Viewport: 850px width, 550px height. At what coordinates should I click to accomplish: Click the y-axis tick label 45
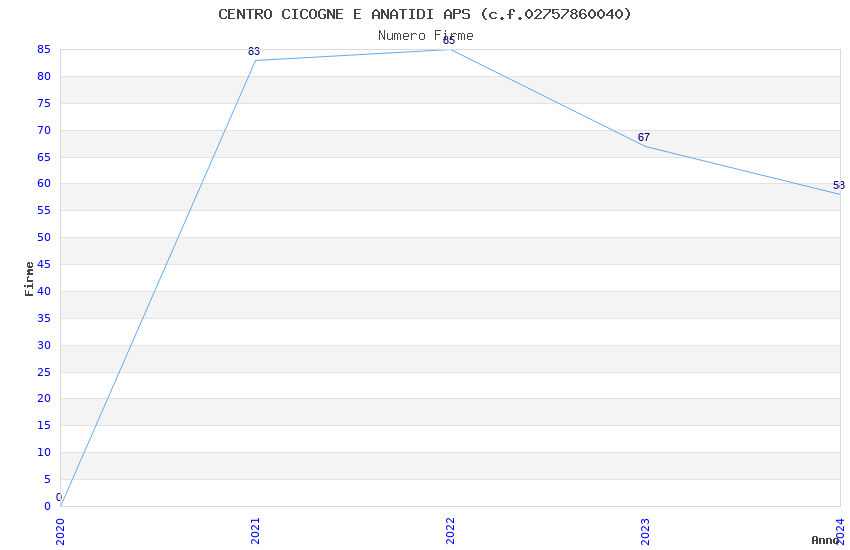44,264
